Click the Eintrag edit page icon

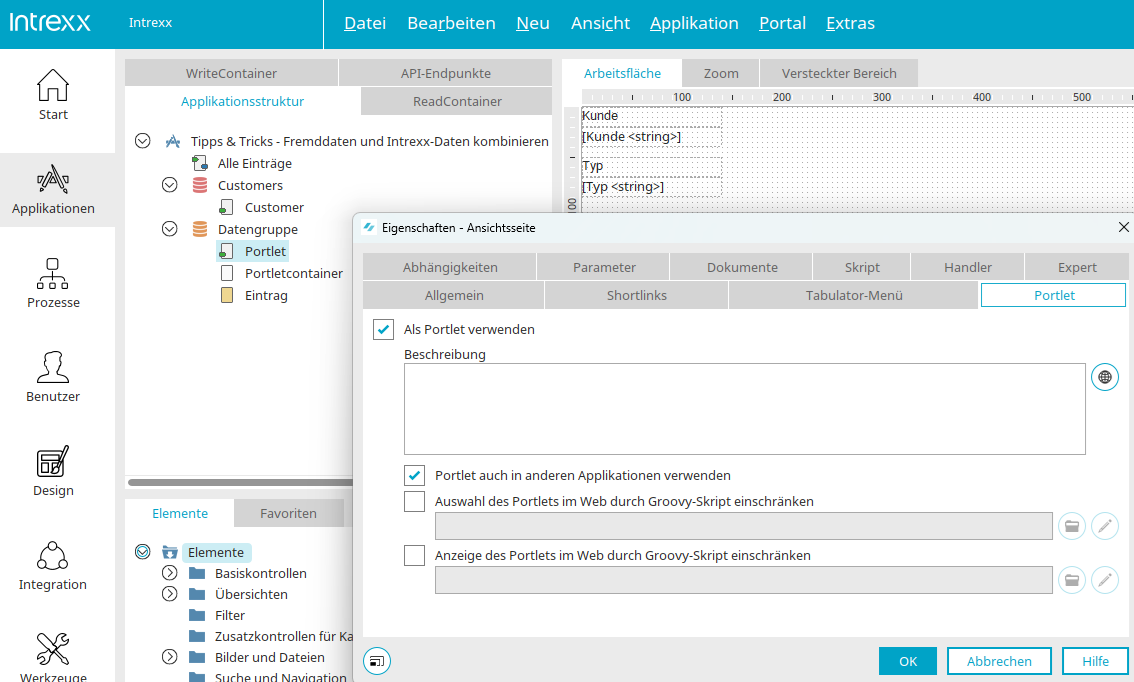(x=226, y=295)
